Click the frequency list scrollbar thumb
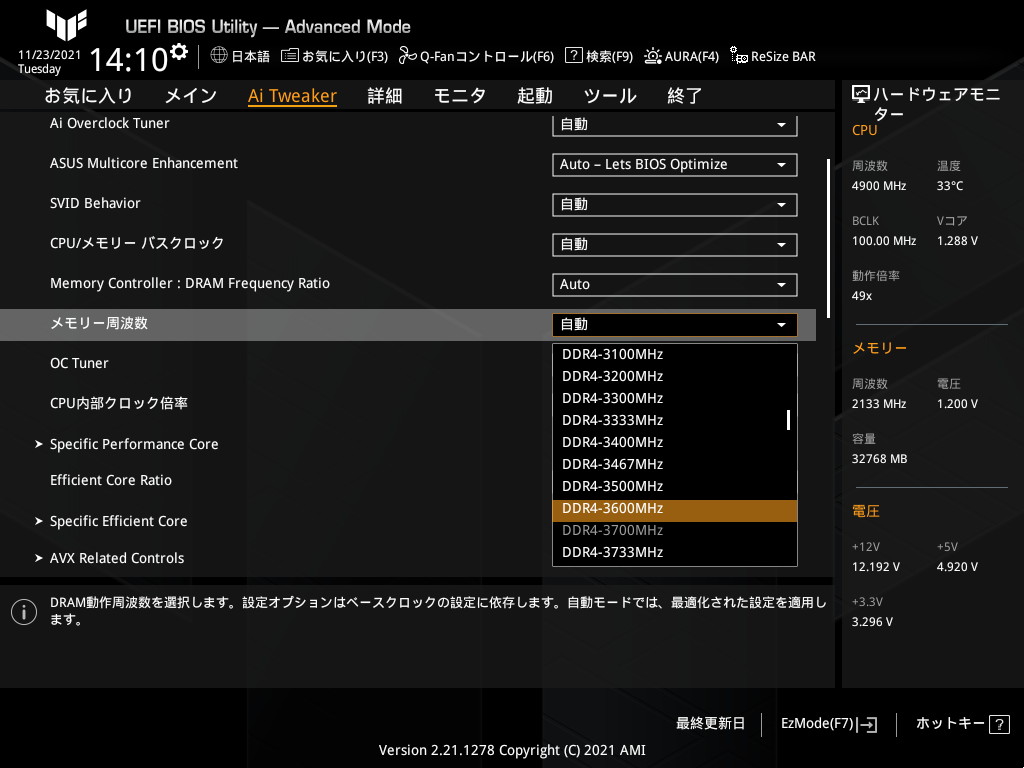The image size is (1024, 768). (x=788, y=420)
